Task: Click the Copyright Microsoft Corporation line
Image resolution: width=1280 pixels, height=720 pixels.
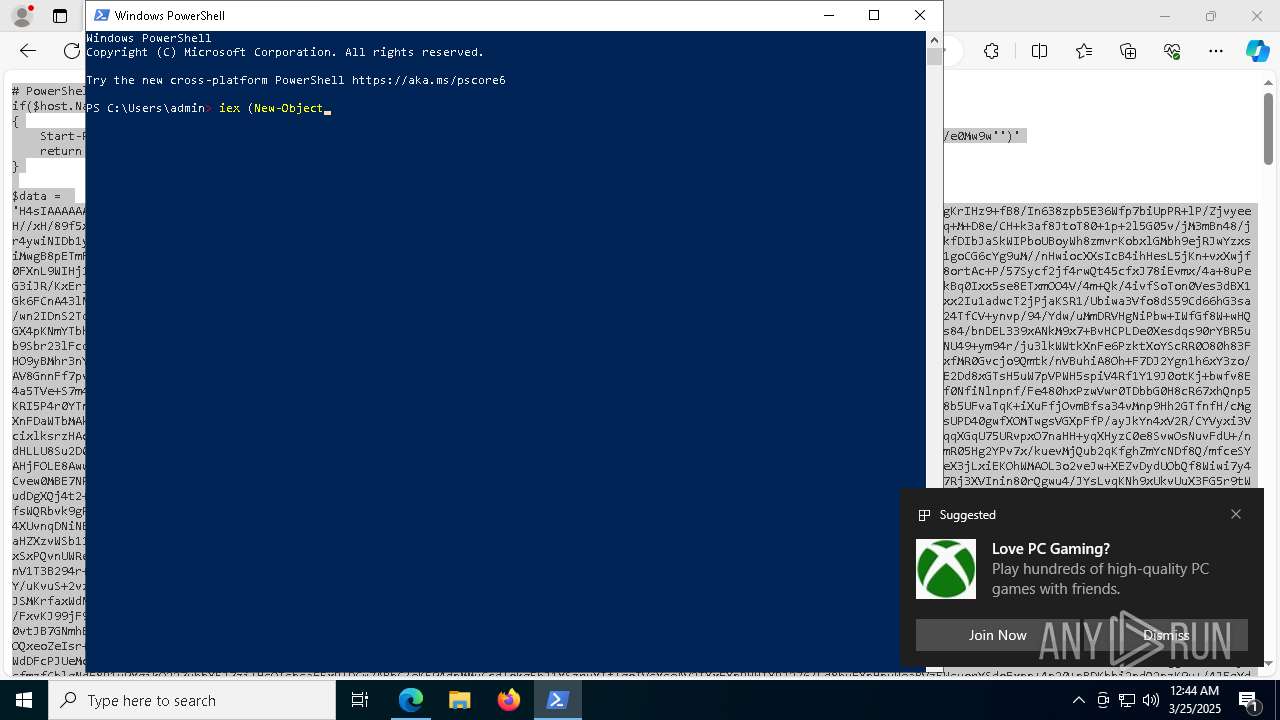Action: (285, 52)
